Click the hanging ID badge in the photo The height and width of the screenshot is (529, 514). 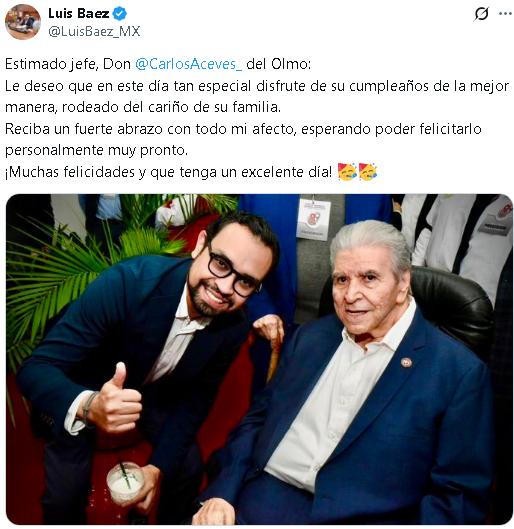point(314,219)
